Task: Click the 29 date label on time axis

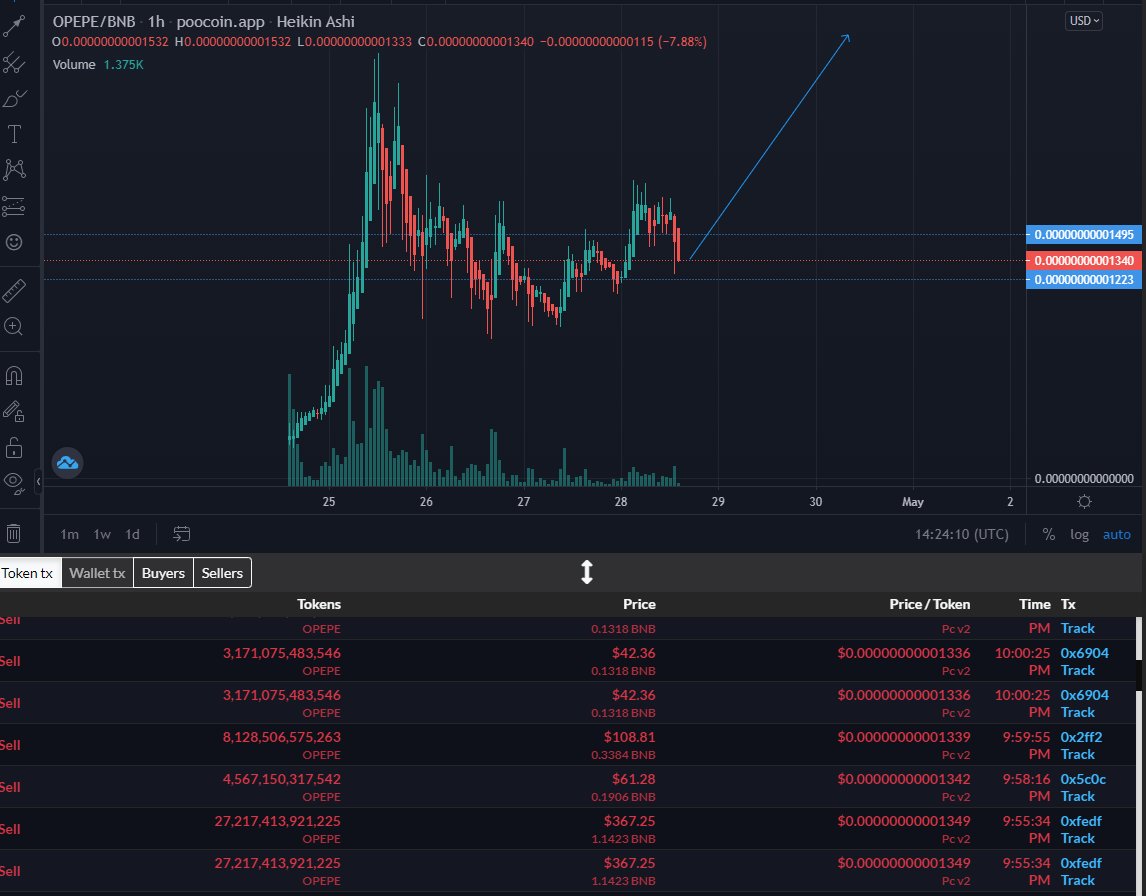Action: pyautogui.click(x=718, y=502)
